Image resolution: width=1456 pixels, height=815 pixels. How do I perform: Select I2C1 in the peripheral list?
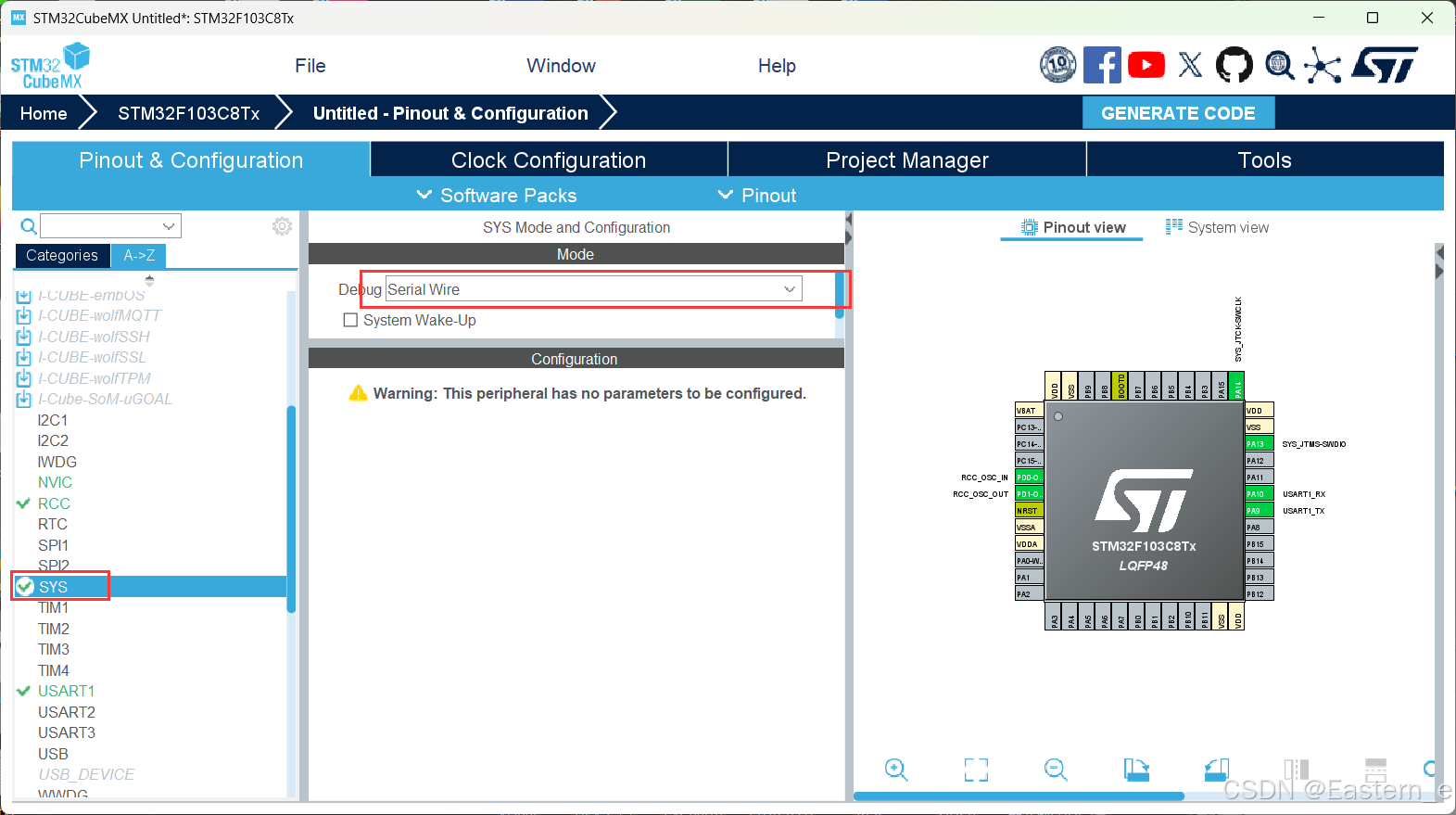[53, 420]
